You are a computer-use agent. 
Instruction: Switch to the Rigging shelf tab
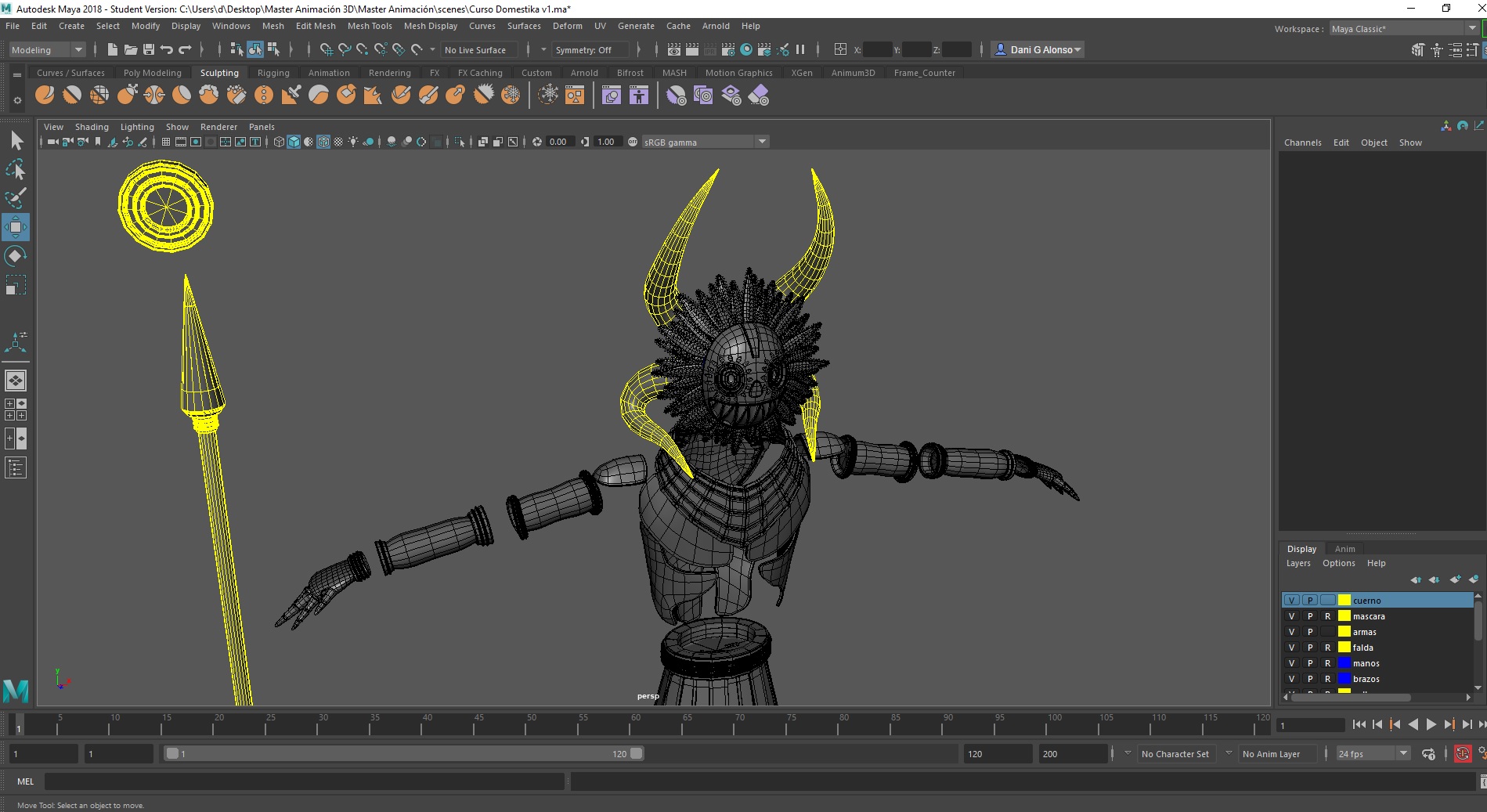tap(273, 73)
